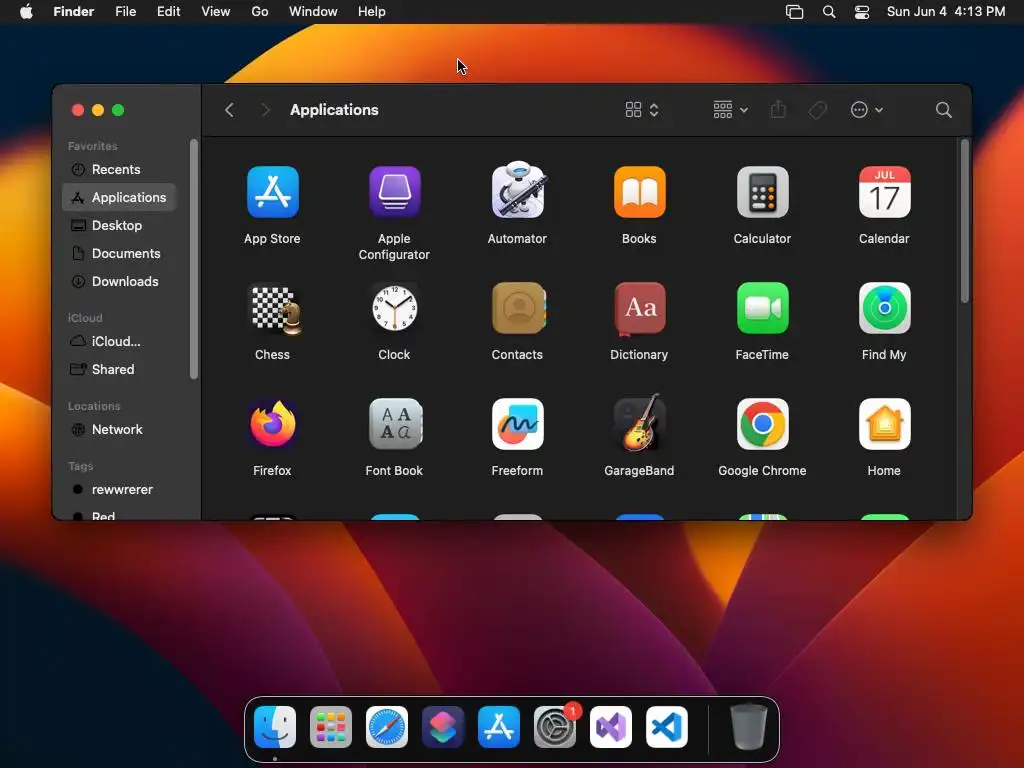Select Shared in the sidebar

119,370
